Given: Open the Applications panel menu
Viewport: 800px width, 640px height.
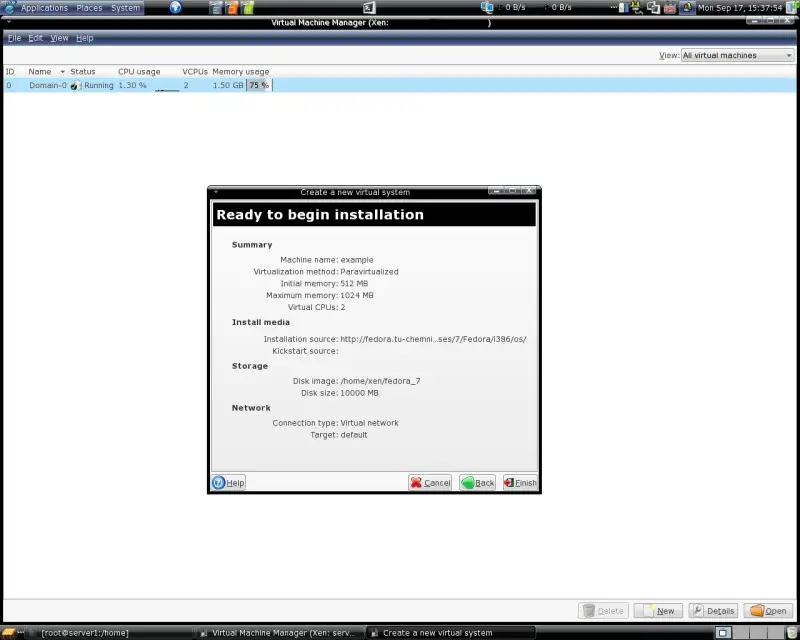Looking at the screenshot, I should click(x=44, y=8).
